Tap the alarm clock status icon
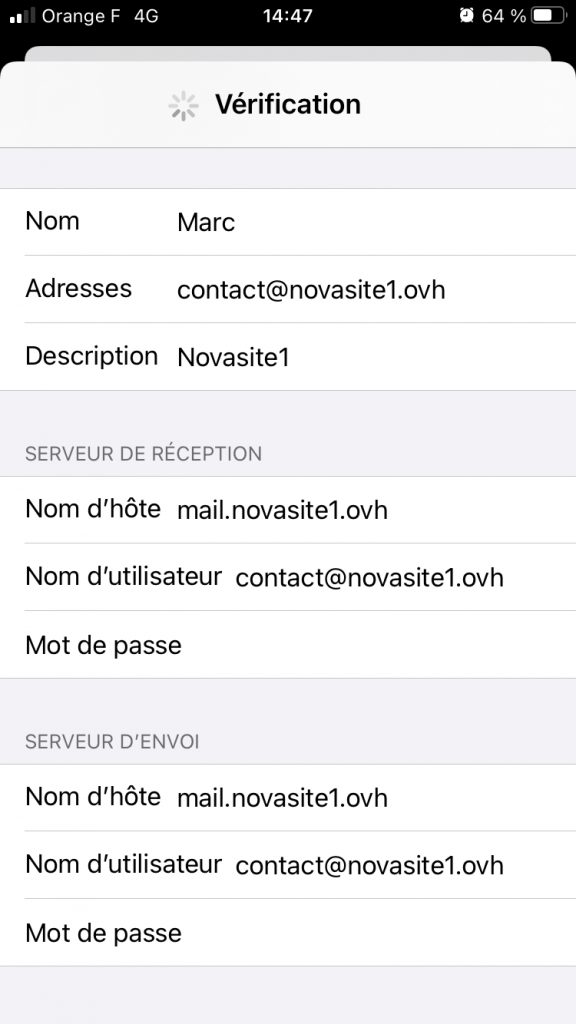576x1024 pixels. coord(466,16)
